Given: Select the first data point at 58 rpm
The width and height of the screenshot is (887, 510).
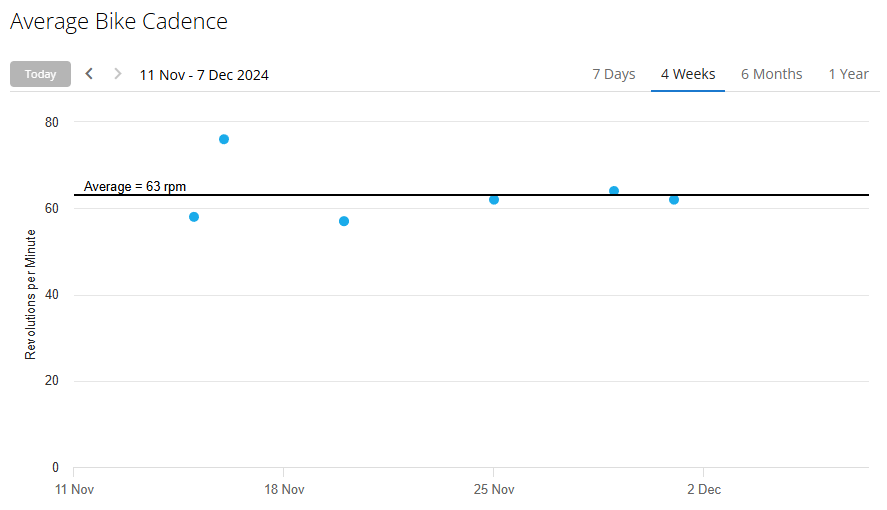Looking at the screenshot, I should pyautogui.click(x=194, y=217).
